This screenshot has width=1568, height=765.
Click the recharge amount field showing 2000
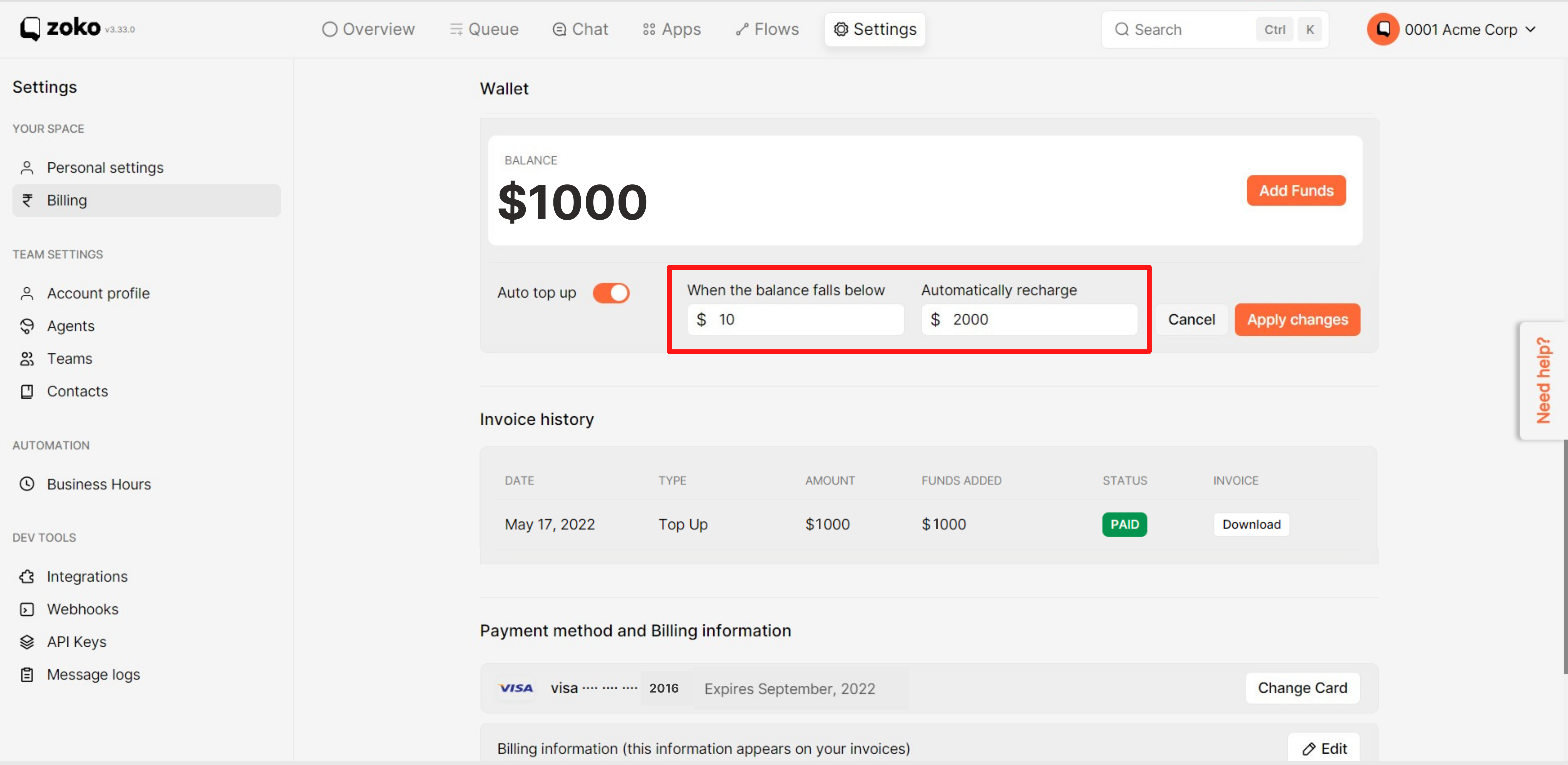click(1029, 320)
